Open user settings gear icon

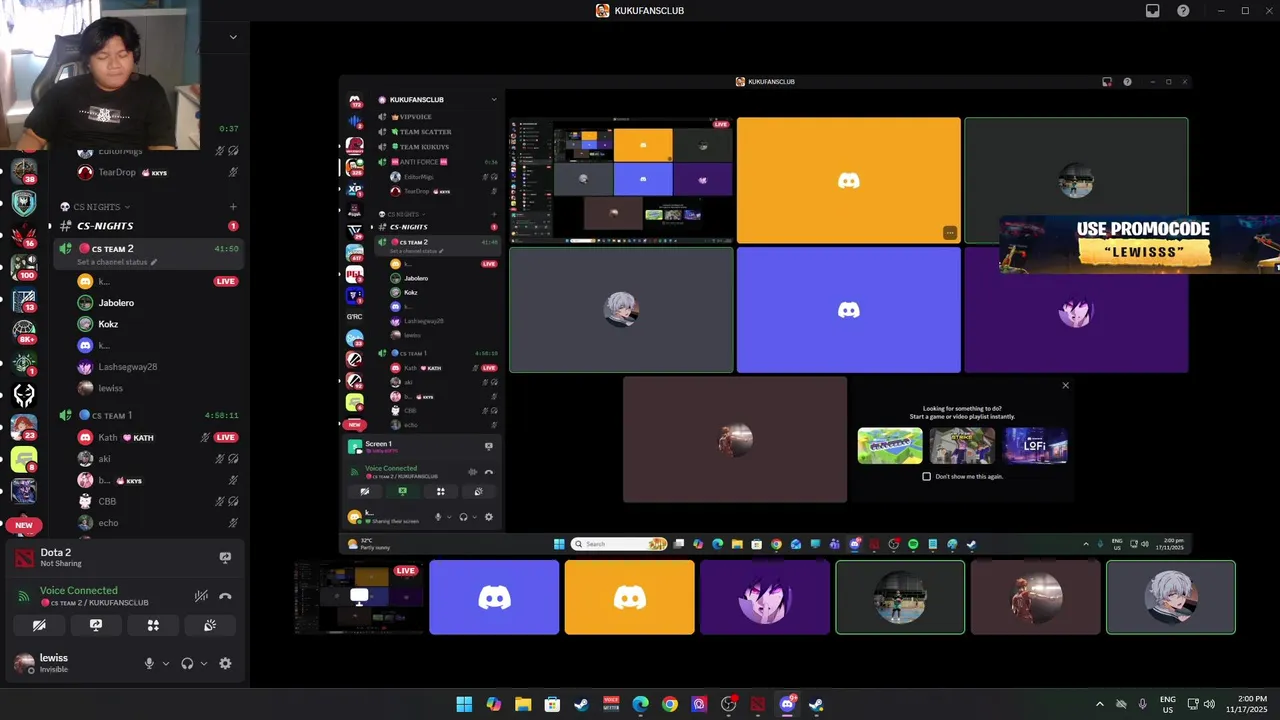pos(225,663)
